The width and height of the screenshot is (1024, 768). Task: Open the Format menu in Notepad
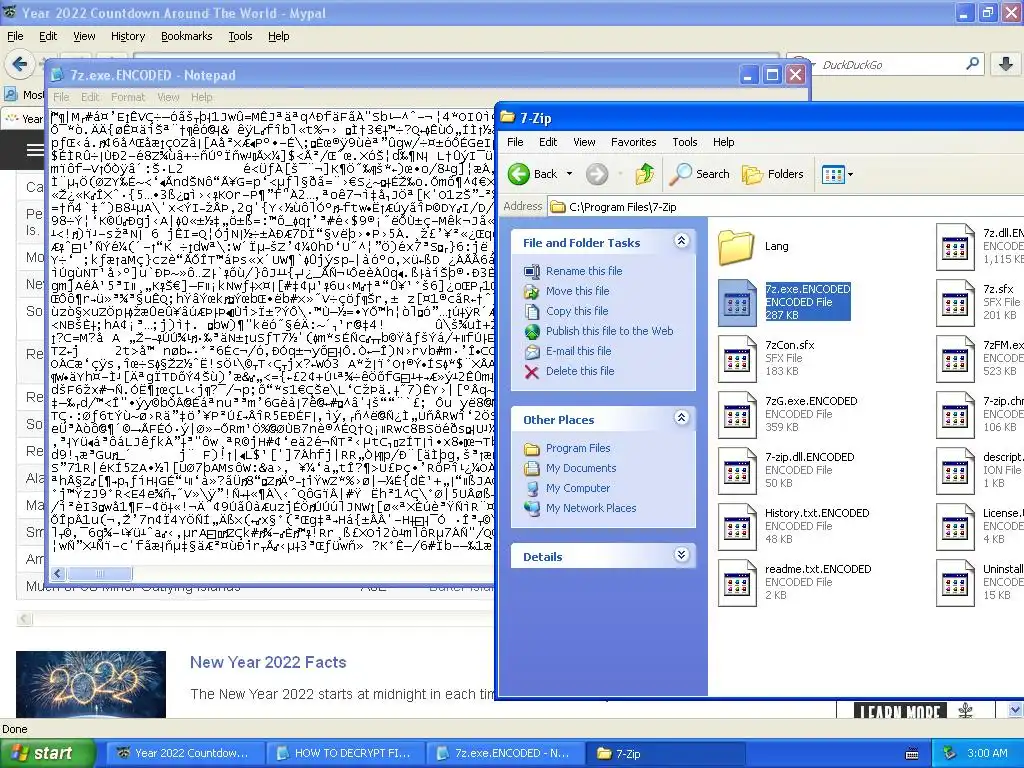[x=128, y=97]
